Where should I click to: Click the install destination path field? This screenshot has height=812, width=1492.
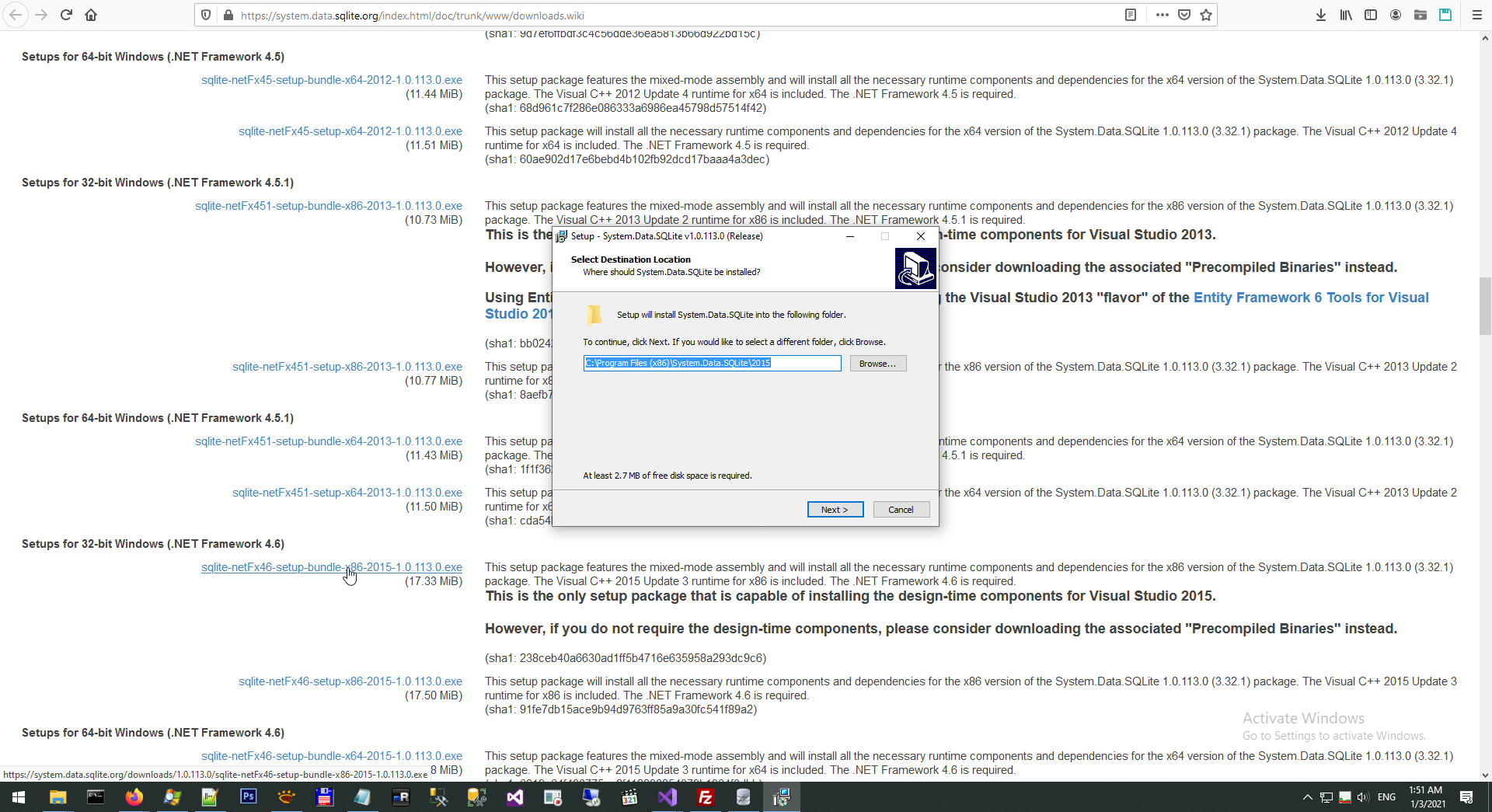click(713, 364)
